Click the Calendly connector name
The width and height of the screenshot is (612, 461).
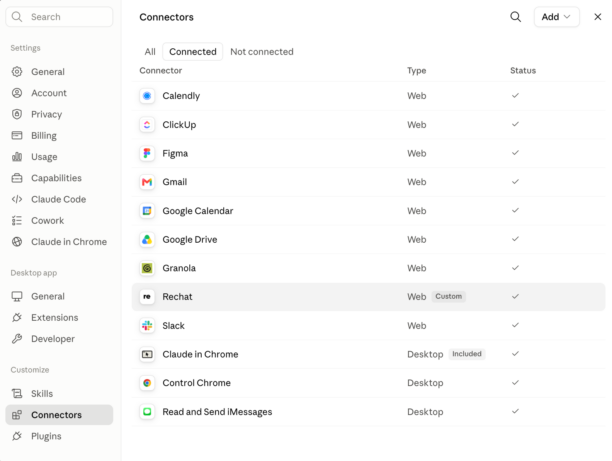181,96
